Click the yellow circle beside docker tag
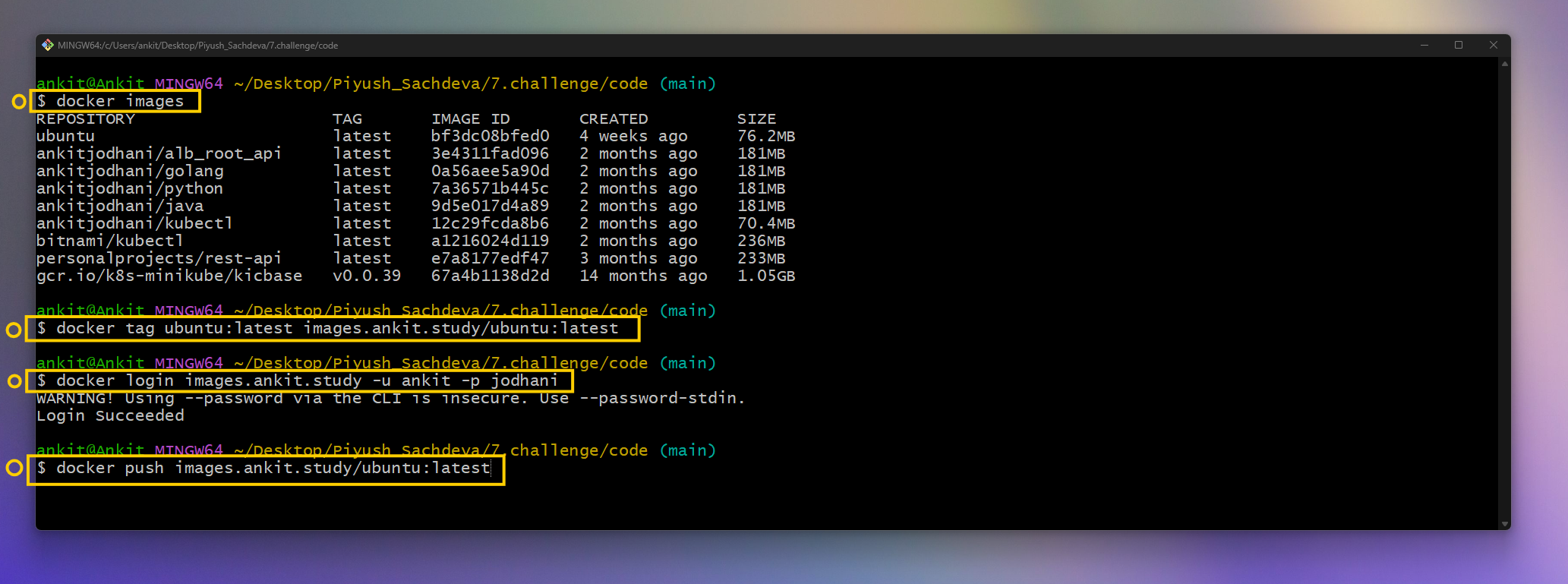The width and height of the screenshot is (1568, 584). [14, 330]
